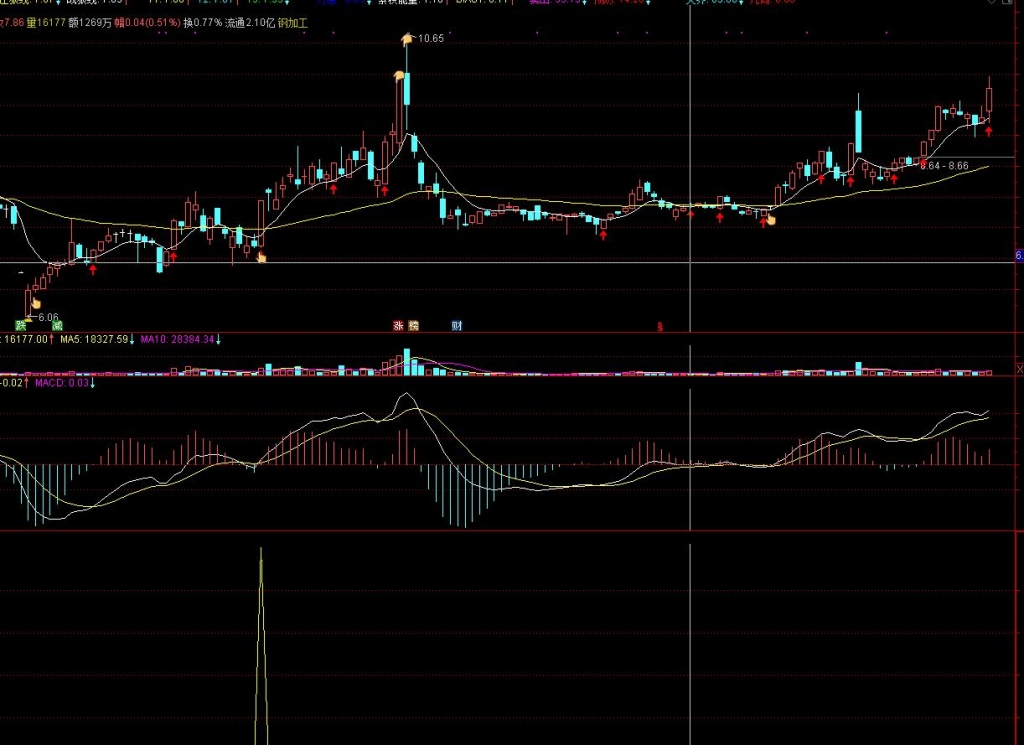The height and width of the screenshot is (745, 1024).
Task: Click the 财 financial event marker
Action: pos(456,325)
